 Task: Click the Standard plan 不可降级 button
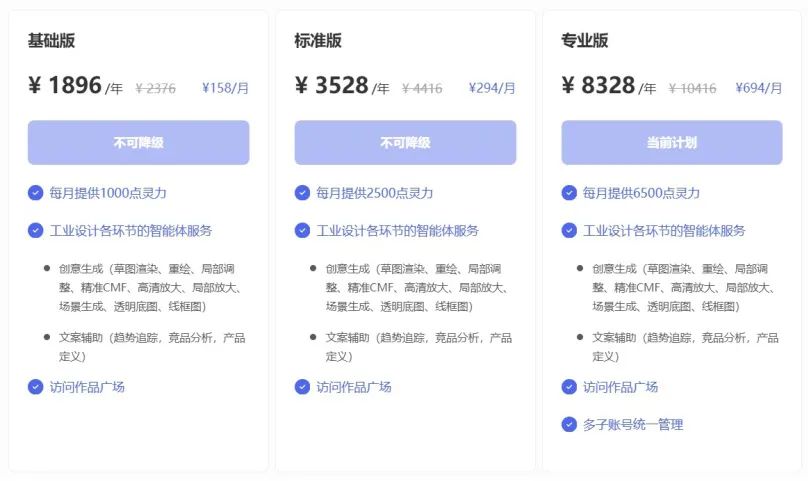(405, 143)
